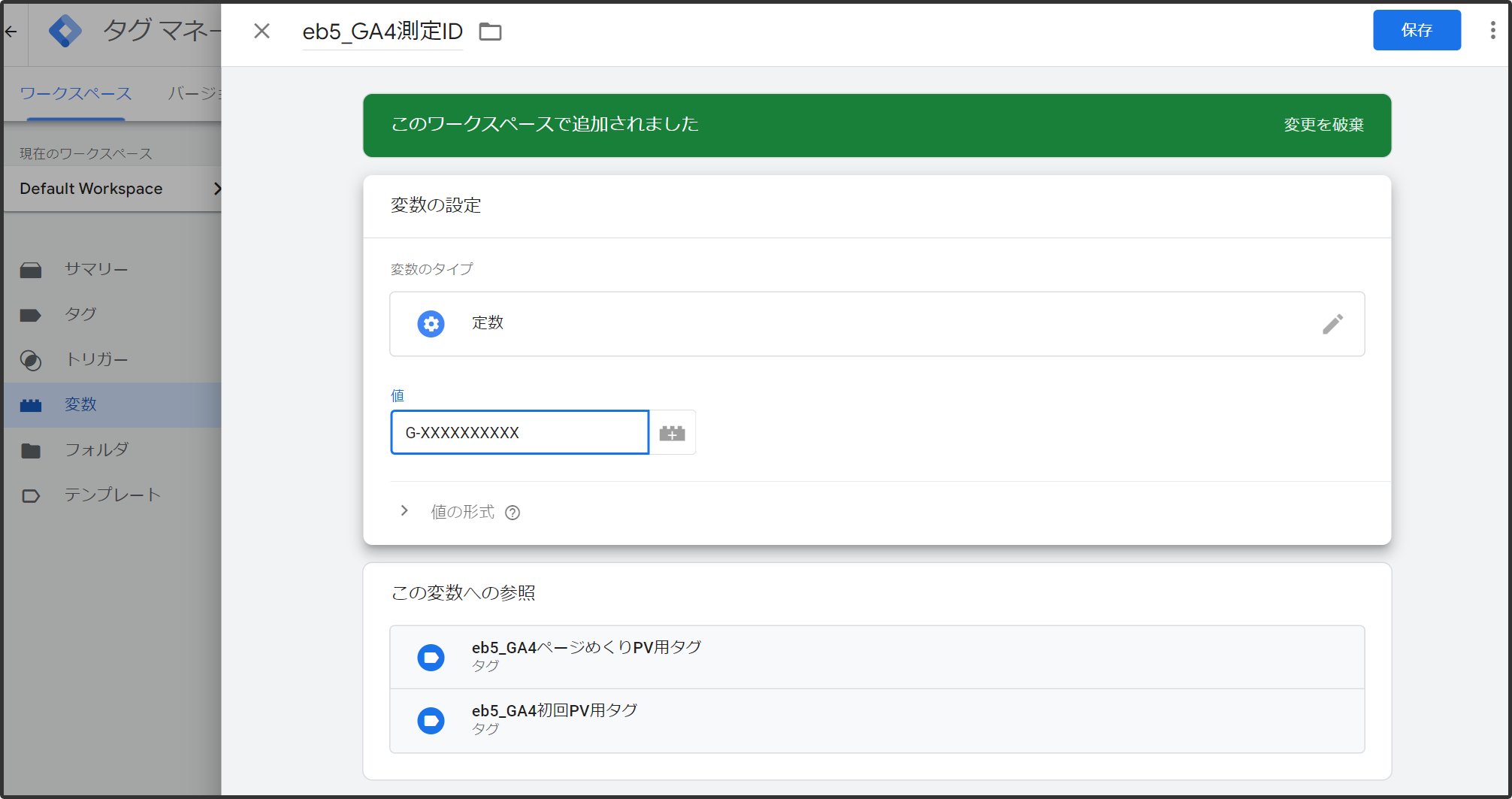Edit variable type with pencil icon
The image size is (1512, 799).
(x=1332, y=324)
